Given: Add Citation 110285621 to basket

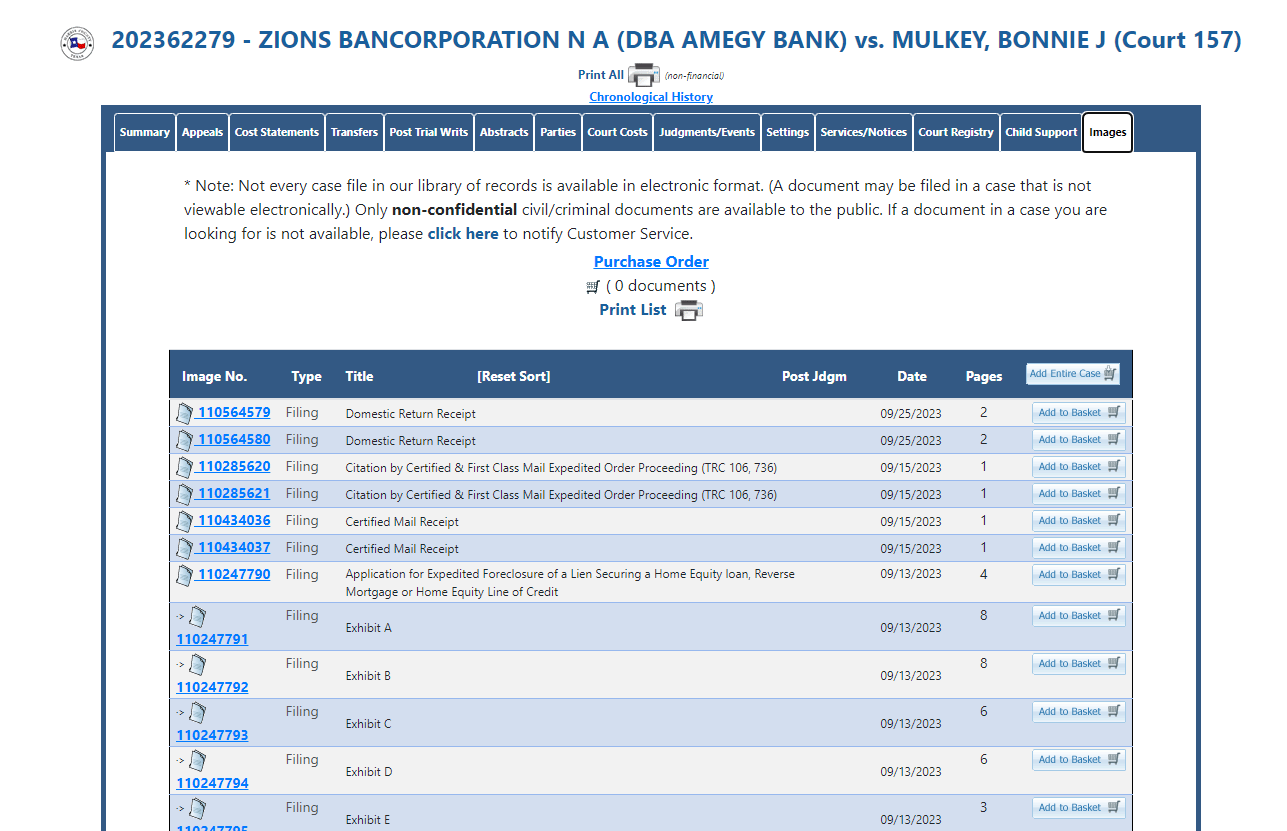Looking at the screenshot, I should pyautogui.click(x=1079, y=493).
